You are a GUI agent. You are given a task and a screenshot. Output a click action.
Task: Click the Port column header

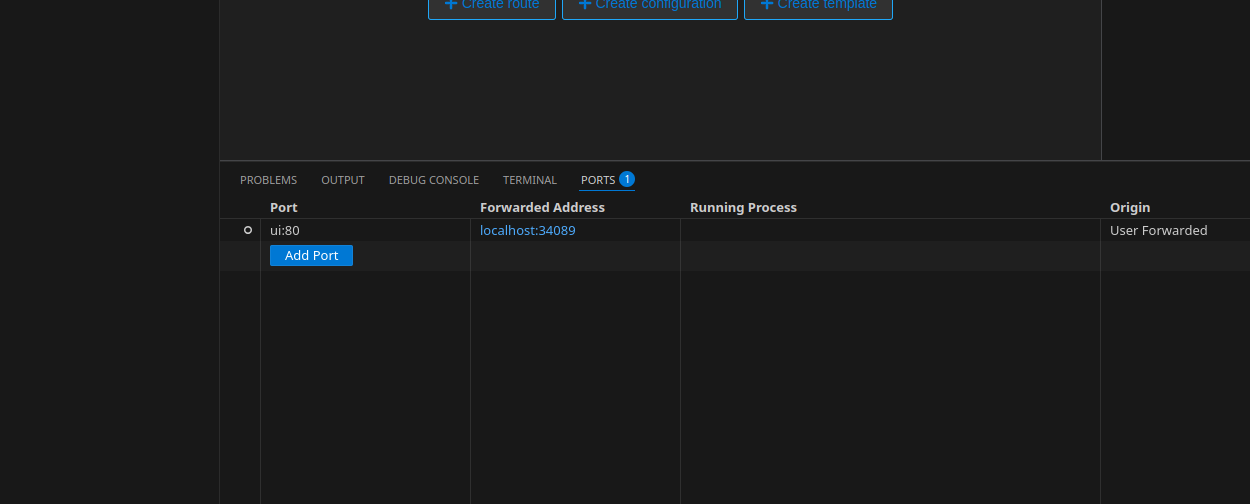coord(284,207)
